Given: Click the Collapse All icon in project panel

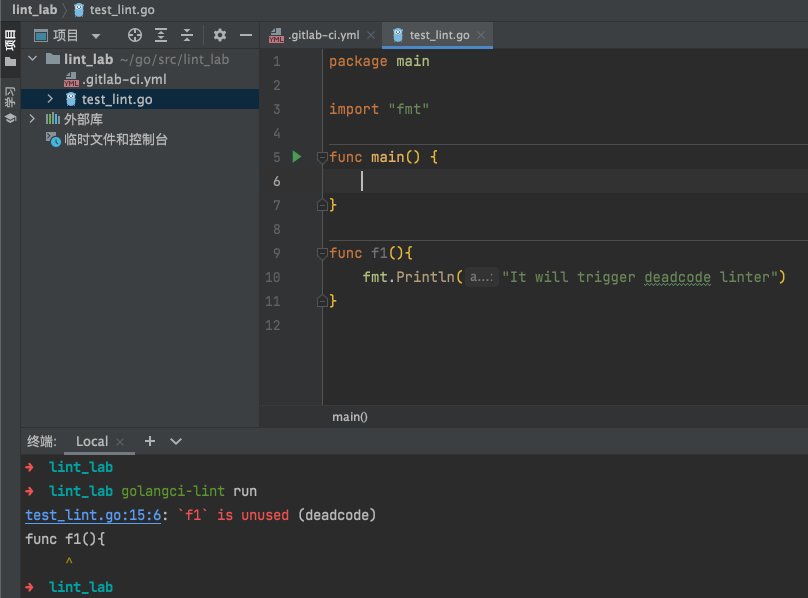Looking at the screenshot, I should (x=186, y=35).
